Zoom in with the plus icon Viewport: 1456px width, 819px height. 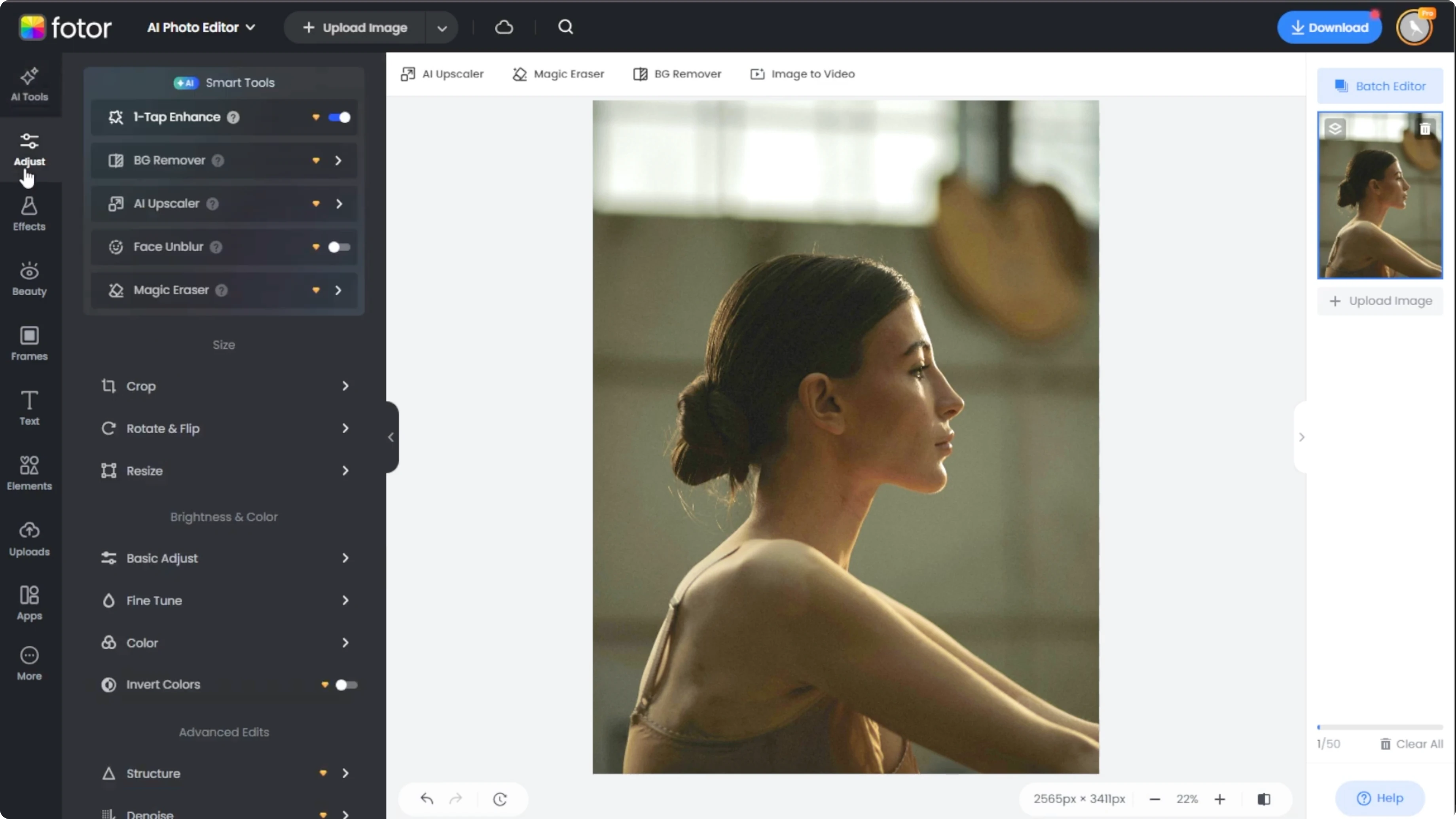tap(1220, 799)
